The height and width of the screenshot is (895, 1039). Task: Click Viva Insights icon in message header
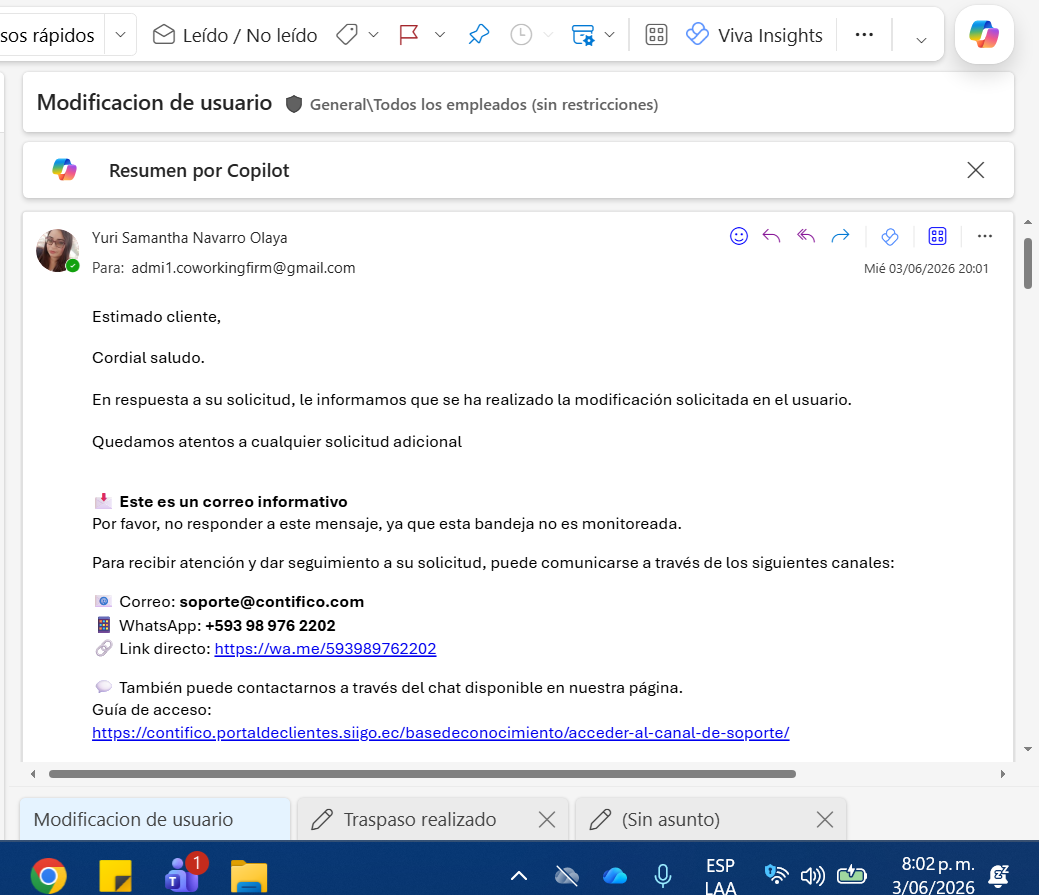890,236
